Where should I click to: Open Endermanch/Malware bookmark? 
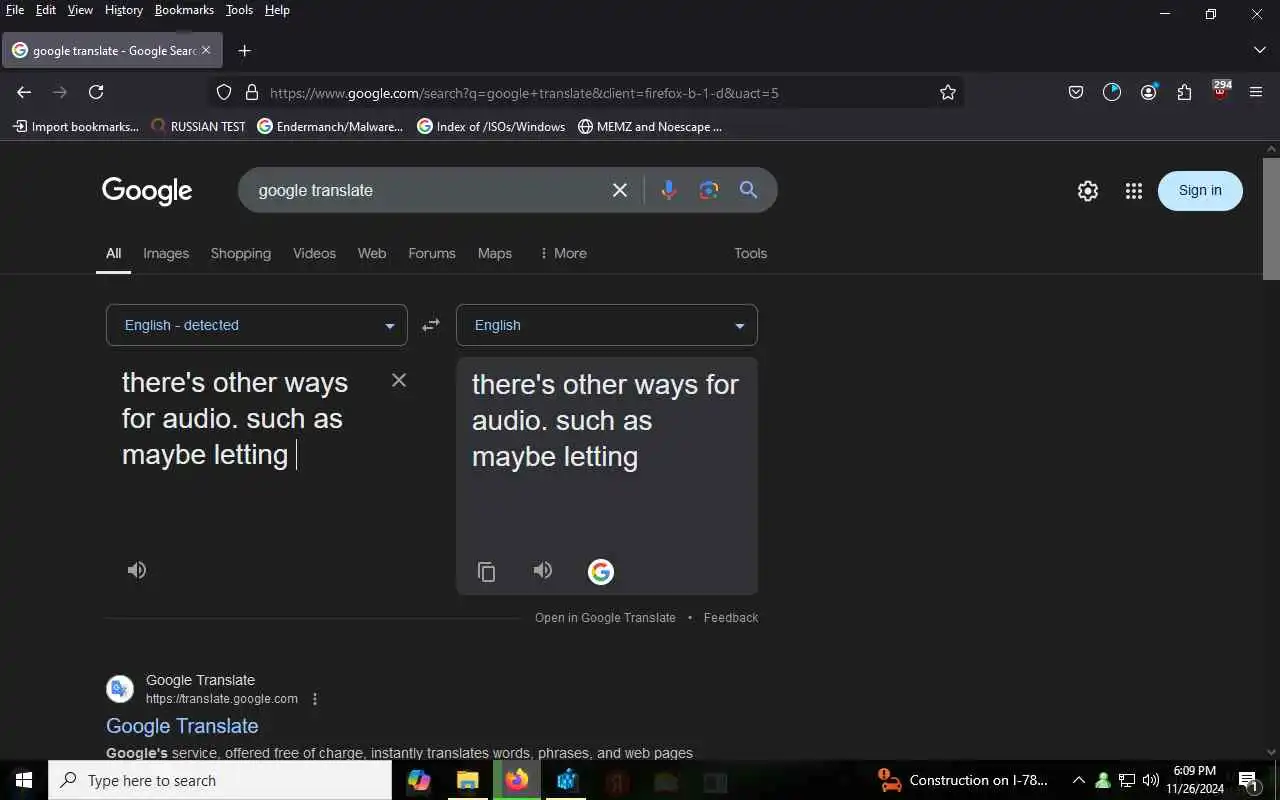coord(330,127)
